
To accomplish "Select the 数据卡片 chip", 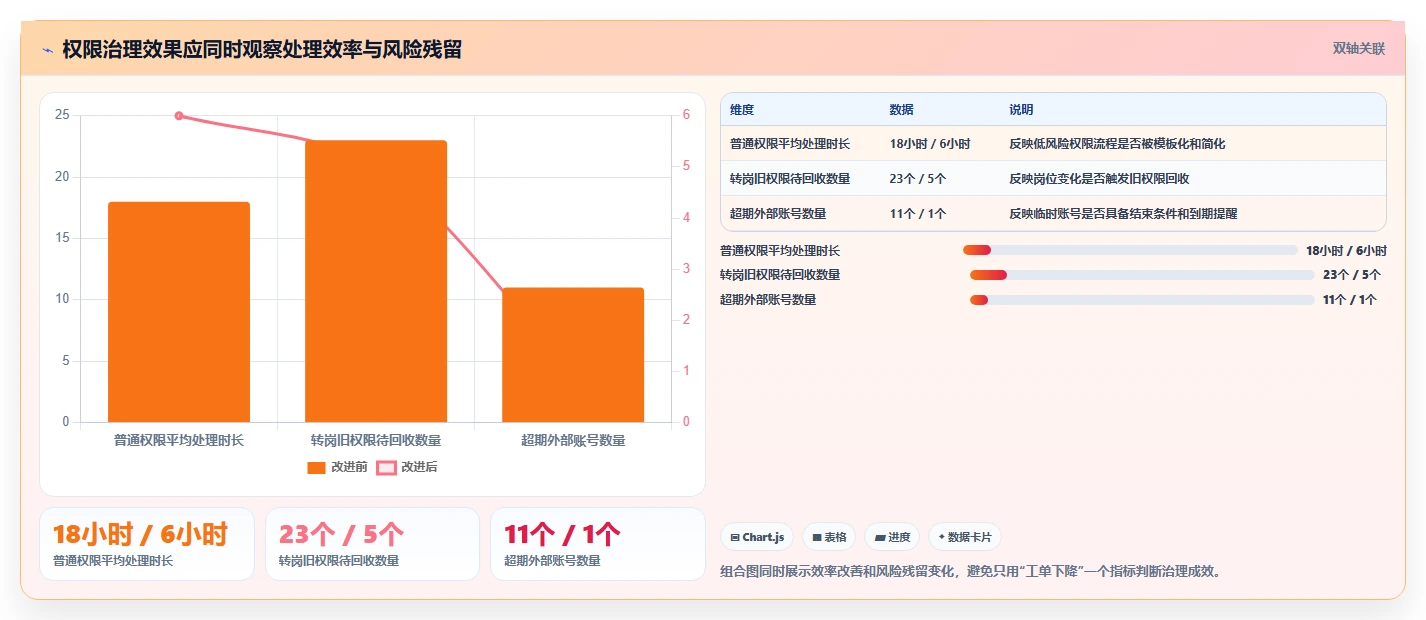I will [964, 537].
